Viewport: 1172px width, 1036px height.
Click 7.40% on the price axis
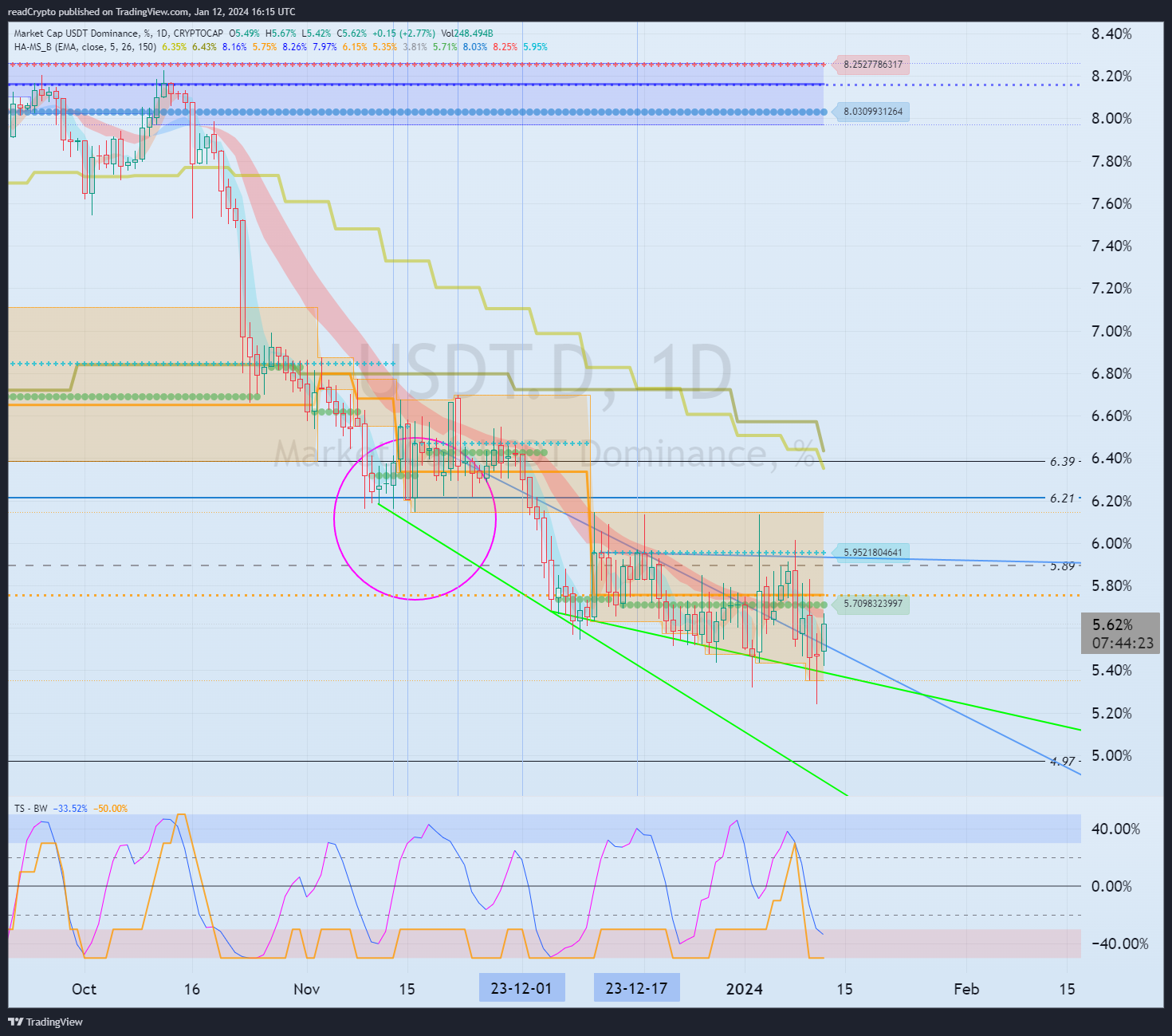[1111, 246]
